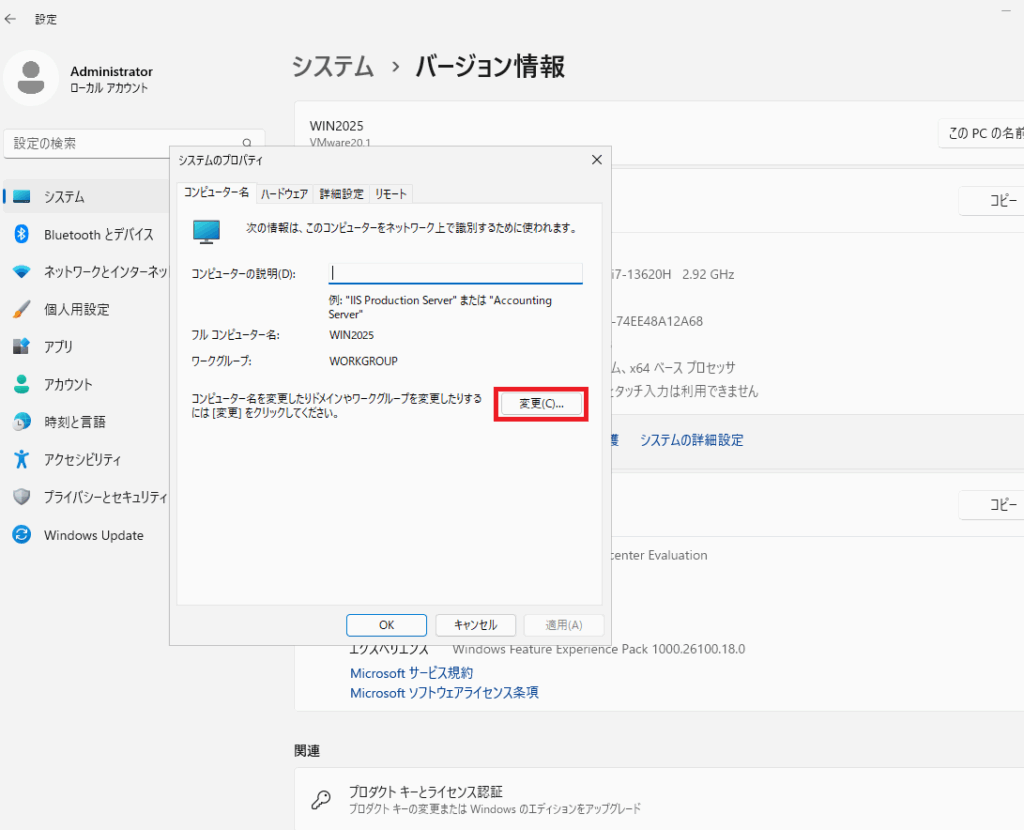1024x830 pixels.
Task: Click the Accounts person icon
Action: [x=22, y=384]
